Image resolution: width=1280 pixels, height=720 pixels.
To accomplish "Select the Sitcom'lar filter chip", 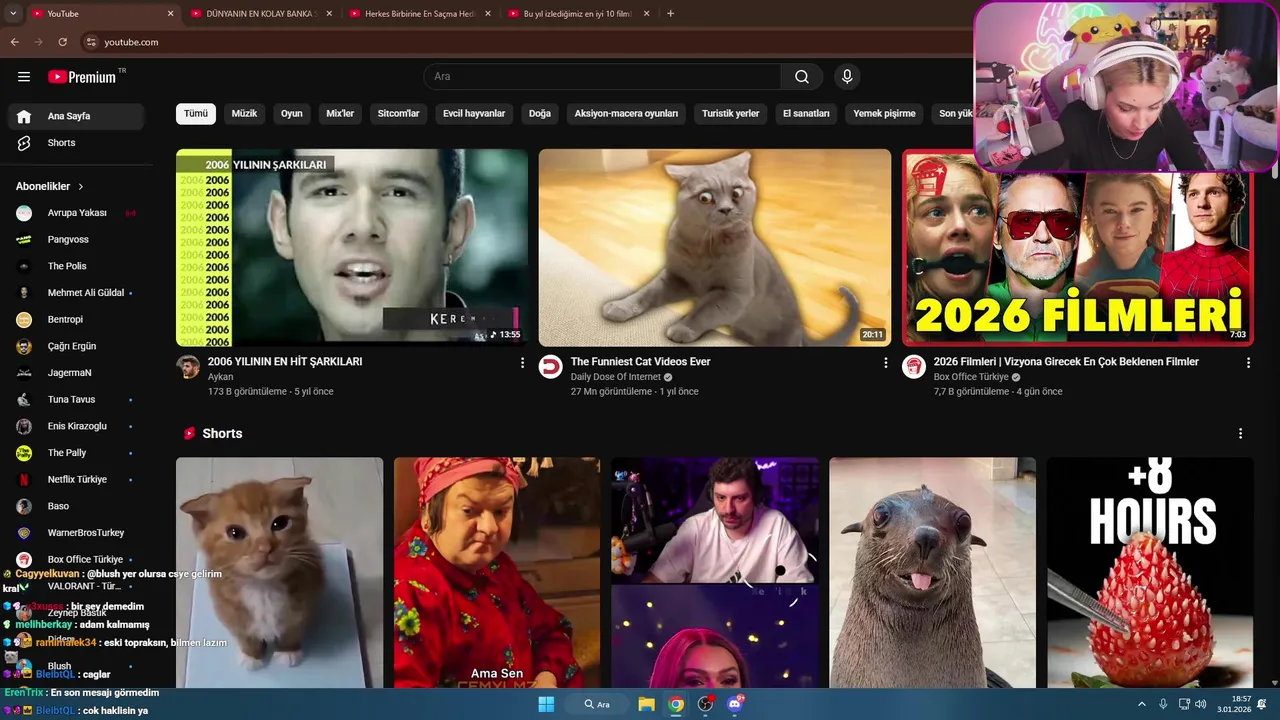I will click(x=398, y=114).
